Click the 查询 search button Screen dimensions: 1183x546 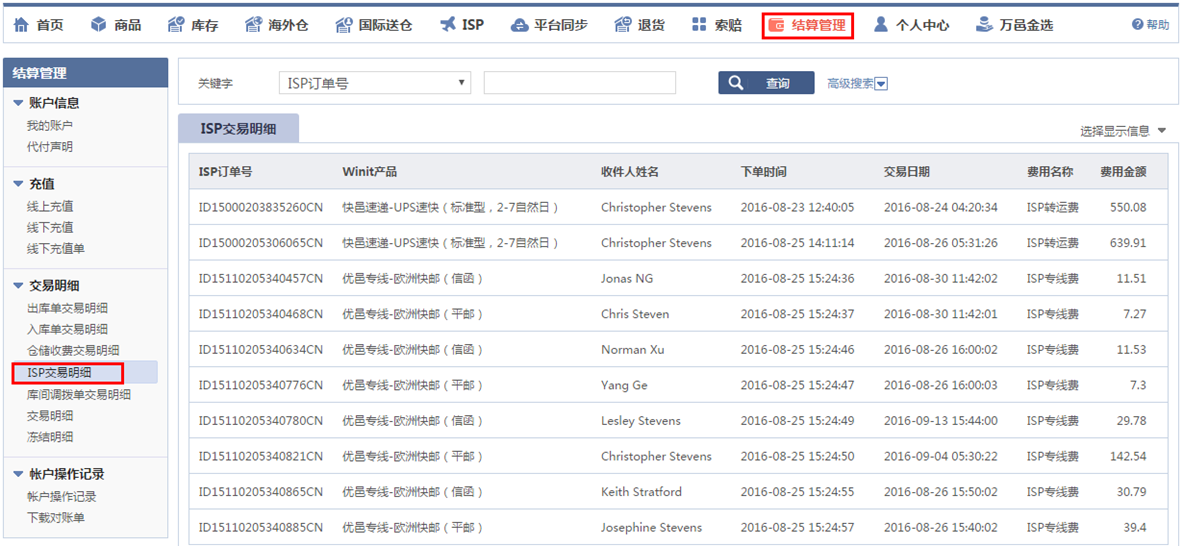pyautogui.click(x=766, y=83)
